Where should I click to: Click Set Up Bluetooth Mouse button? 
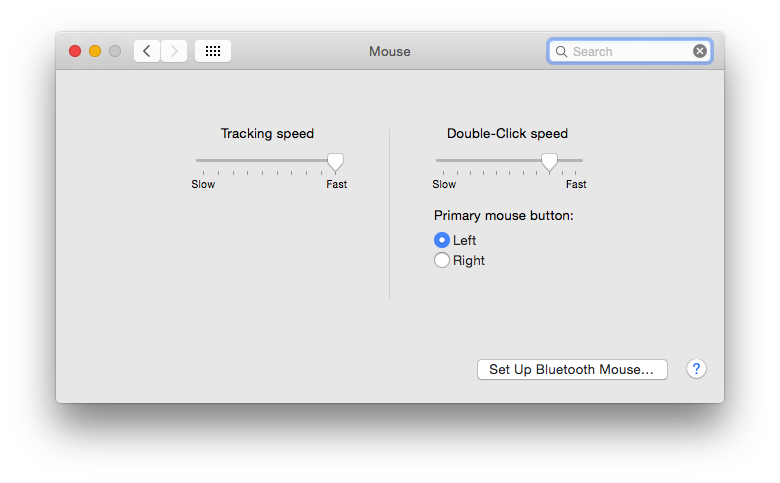point(572,369)
